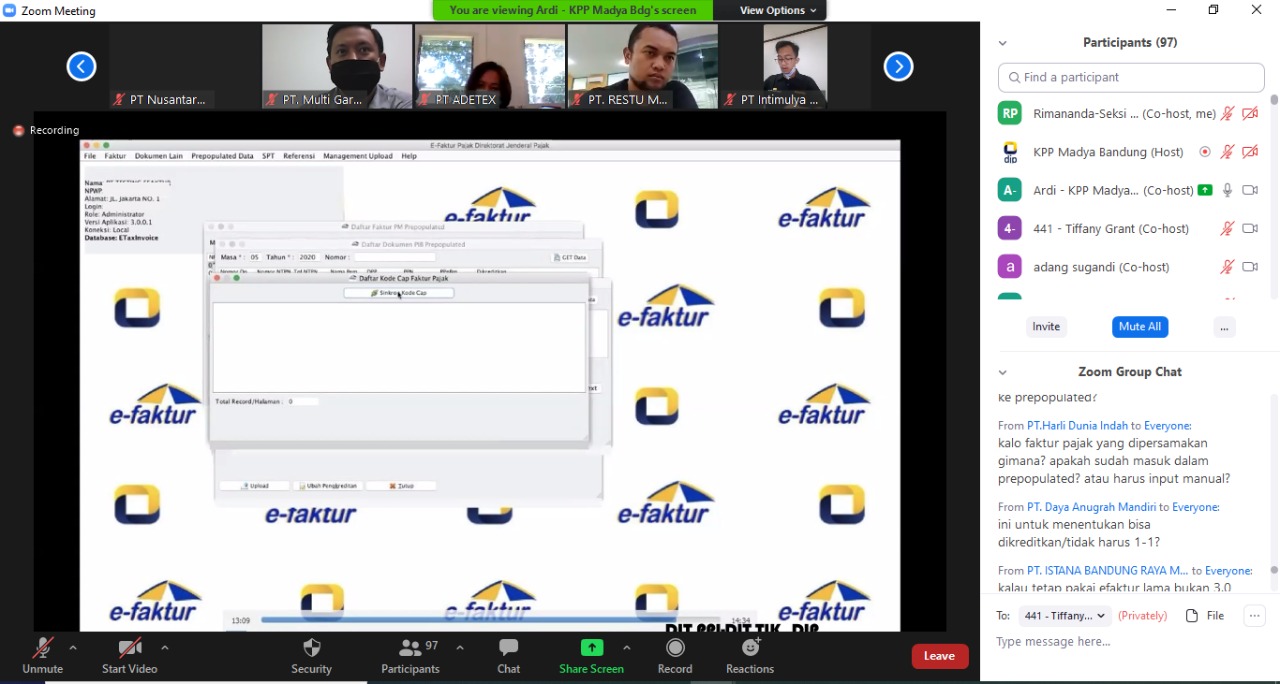Toggle mute for Tiffany Grant participant
1280x684 pixels.
pos(1227,229)
